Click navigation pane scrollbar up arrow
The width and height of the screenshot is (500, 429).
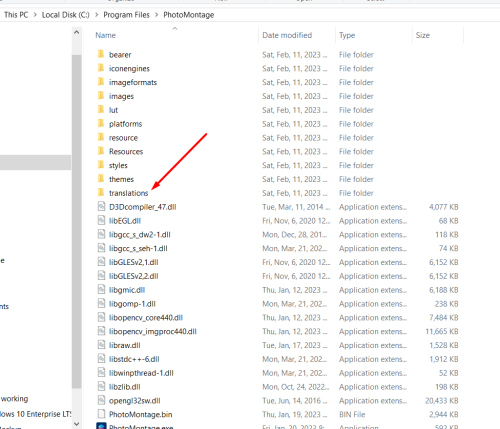point(76,32)
